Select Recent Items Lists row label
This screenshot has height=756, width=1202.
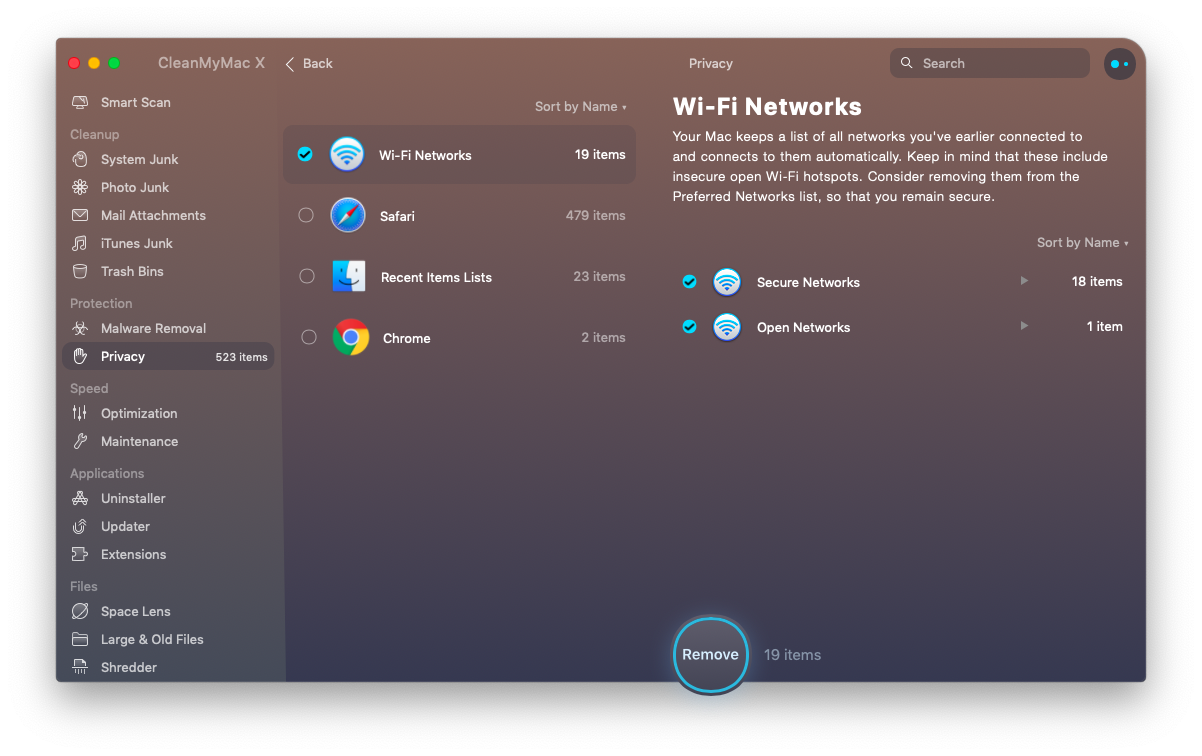point(436,277)
